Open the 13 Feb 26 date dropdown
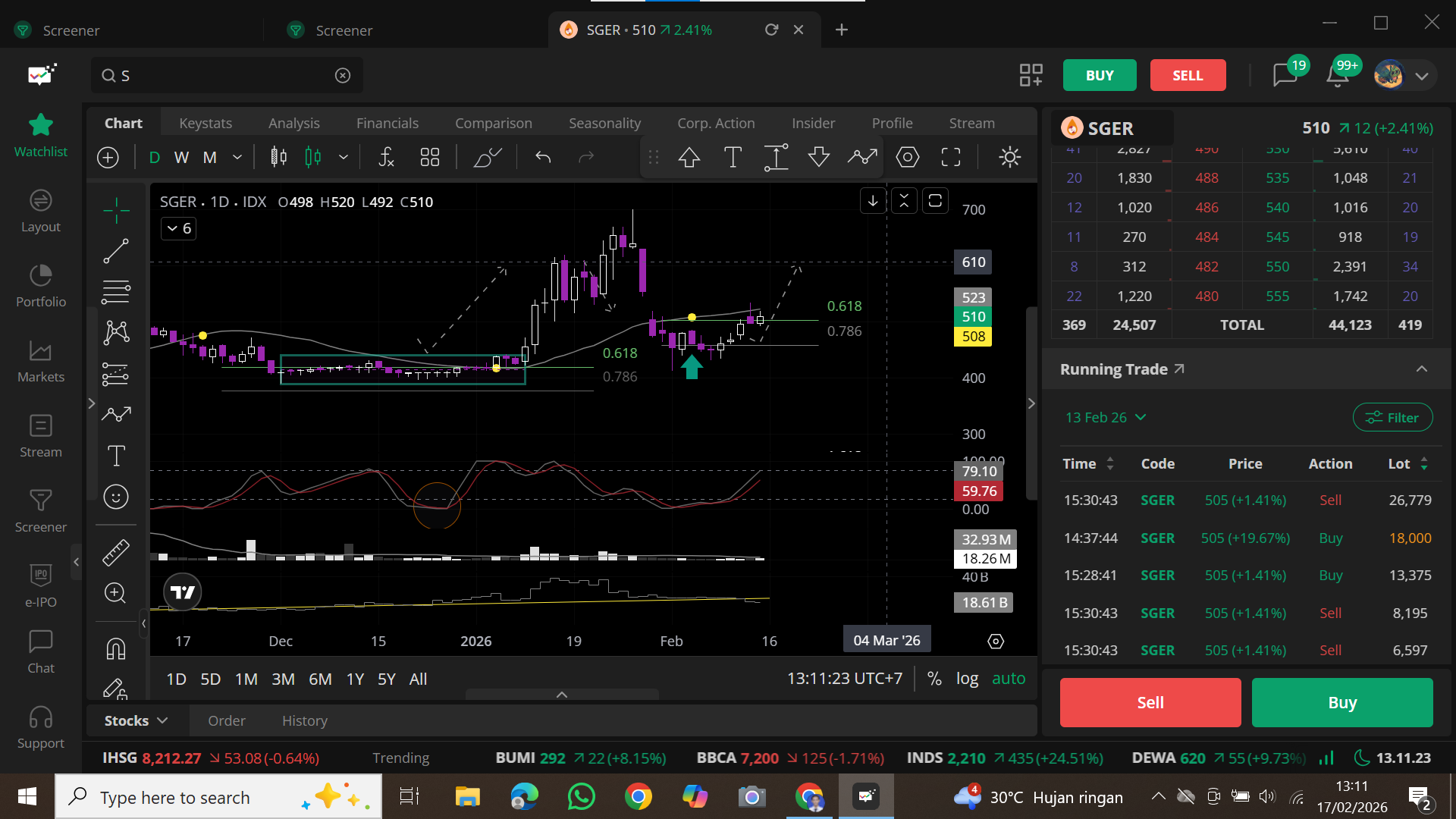Viewport: 1456px width, 819px height. [1106, 418]
